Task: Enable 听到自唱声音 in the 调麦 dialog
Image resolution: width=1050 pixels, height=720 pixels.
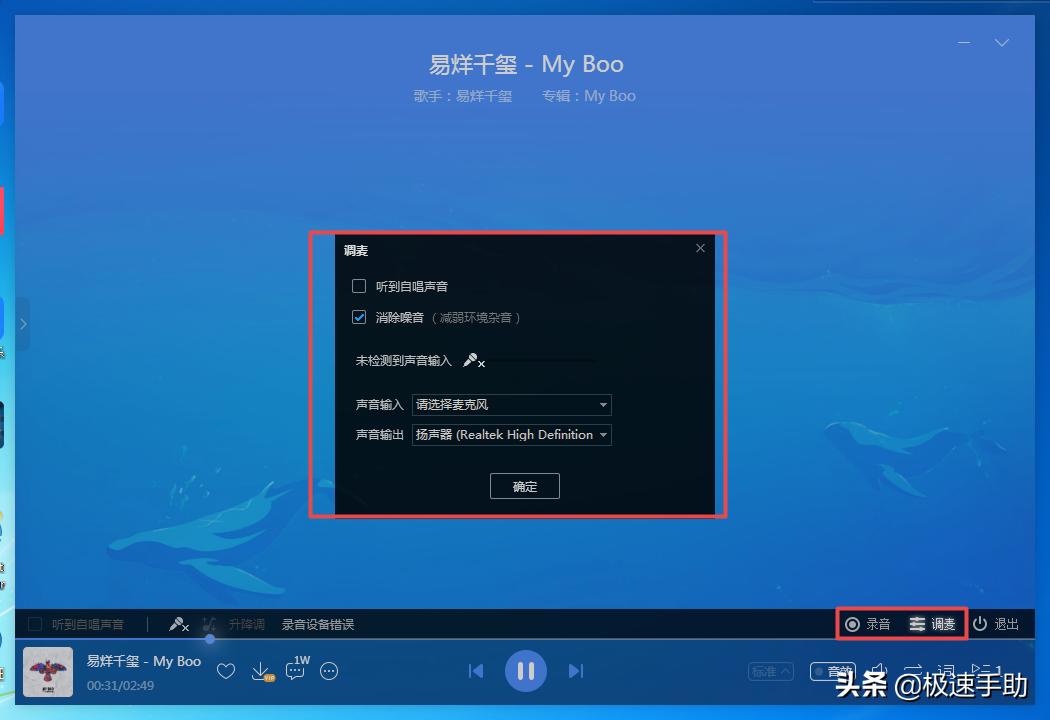Action: coord(358,285)
